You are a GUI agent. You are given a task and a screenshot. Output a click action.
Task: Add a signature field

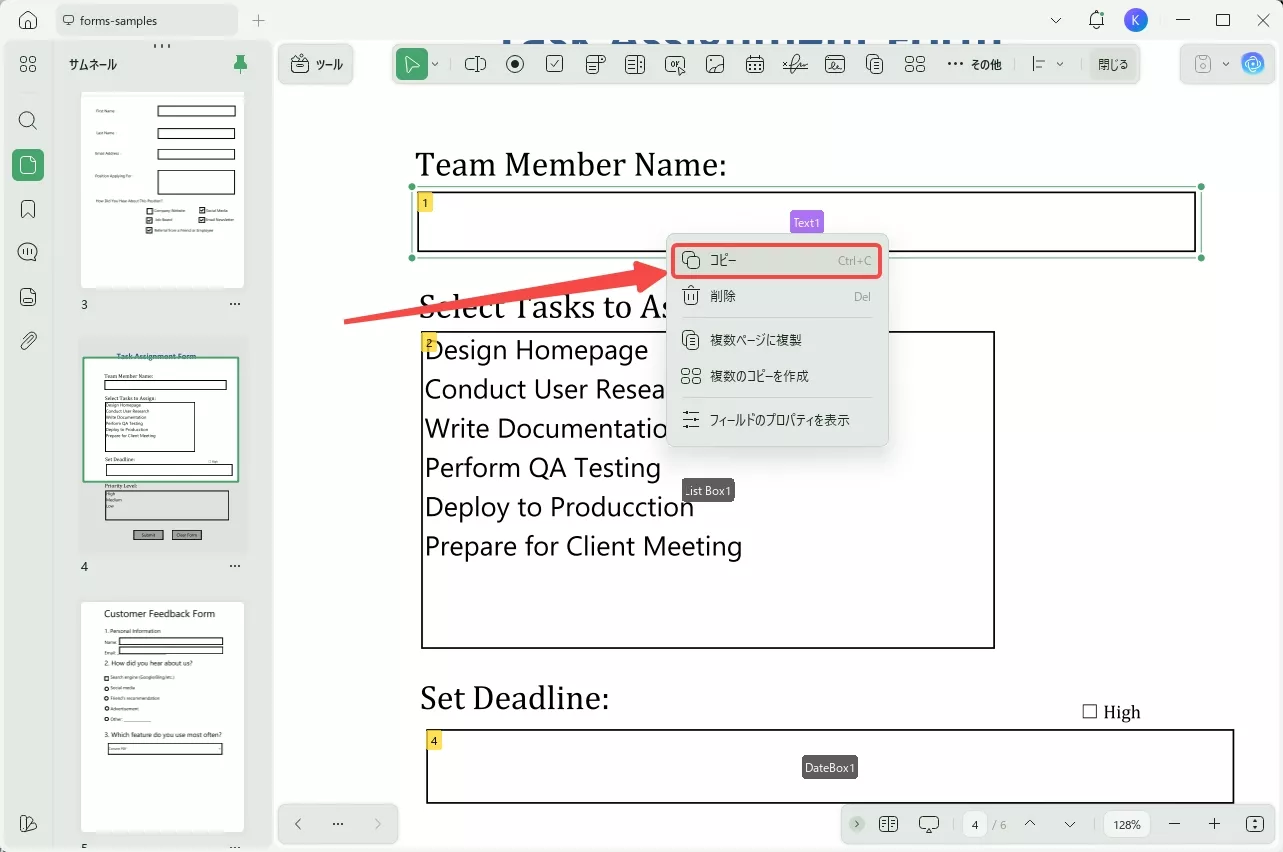(795, 64)
